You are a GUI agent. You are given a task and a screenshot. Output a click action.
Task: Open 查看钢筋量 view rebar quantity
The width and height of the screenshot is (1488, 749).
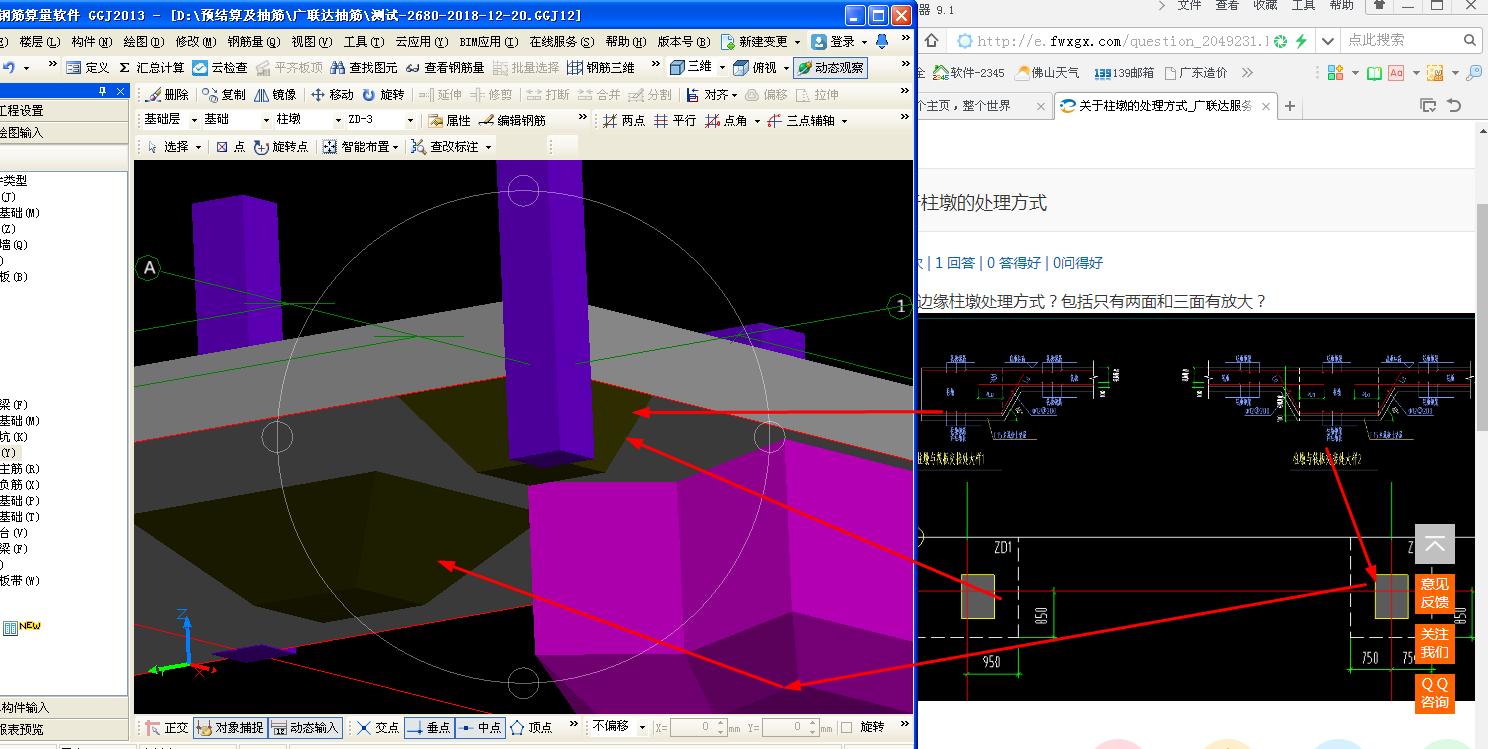pos(444,68)
